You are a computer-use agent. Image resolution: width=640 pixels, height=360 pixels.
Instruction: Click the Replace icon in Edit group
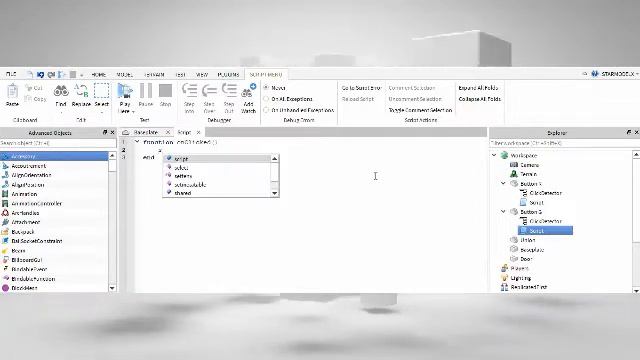[x=81, y=91]
